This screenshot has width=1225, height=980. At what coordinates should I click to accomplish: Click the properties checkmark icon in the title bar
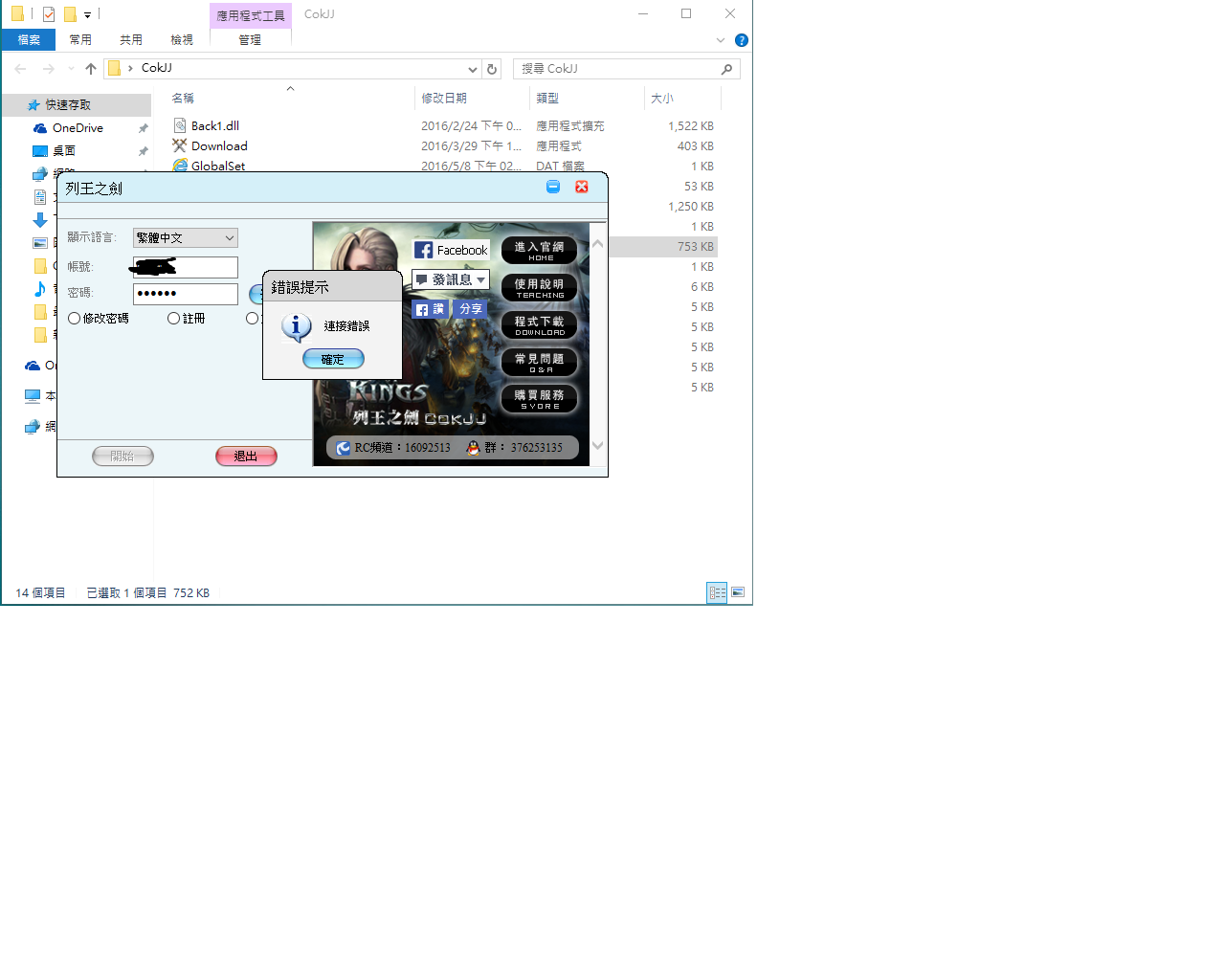pyautogui.click(x=49, y=14)
